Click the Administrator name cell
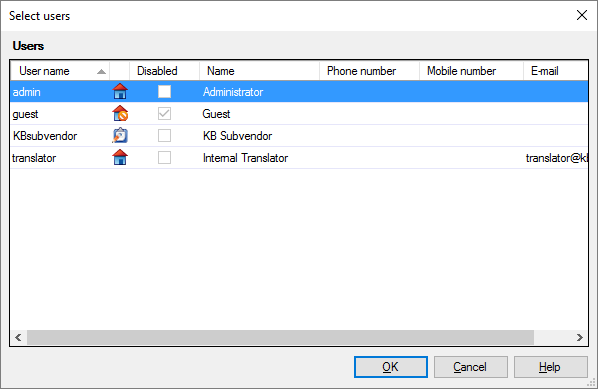The width and height of the screenshot is (598, 389). (x=233, y=92)
